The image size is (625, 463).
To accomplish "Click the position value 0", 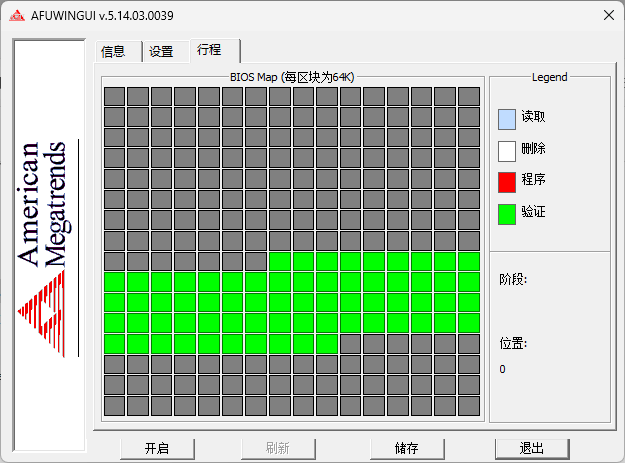I will click(x=502, y=369).
